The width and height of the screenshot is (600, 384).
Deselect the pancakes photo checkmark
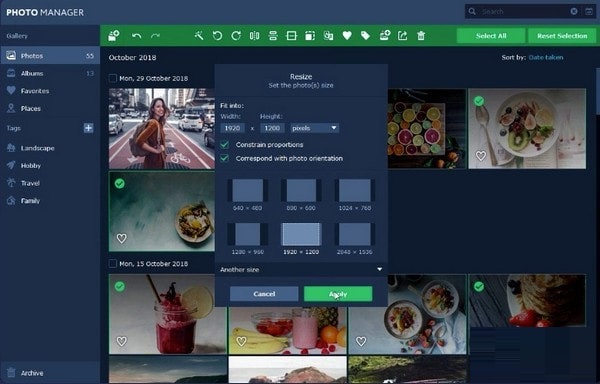click(479, 286)
